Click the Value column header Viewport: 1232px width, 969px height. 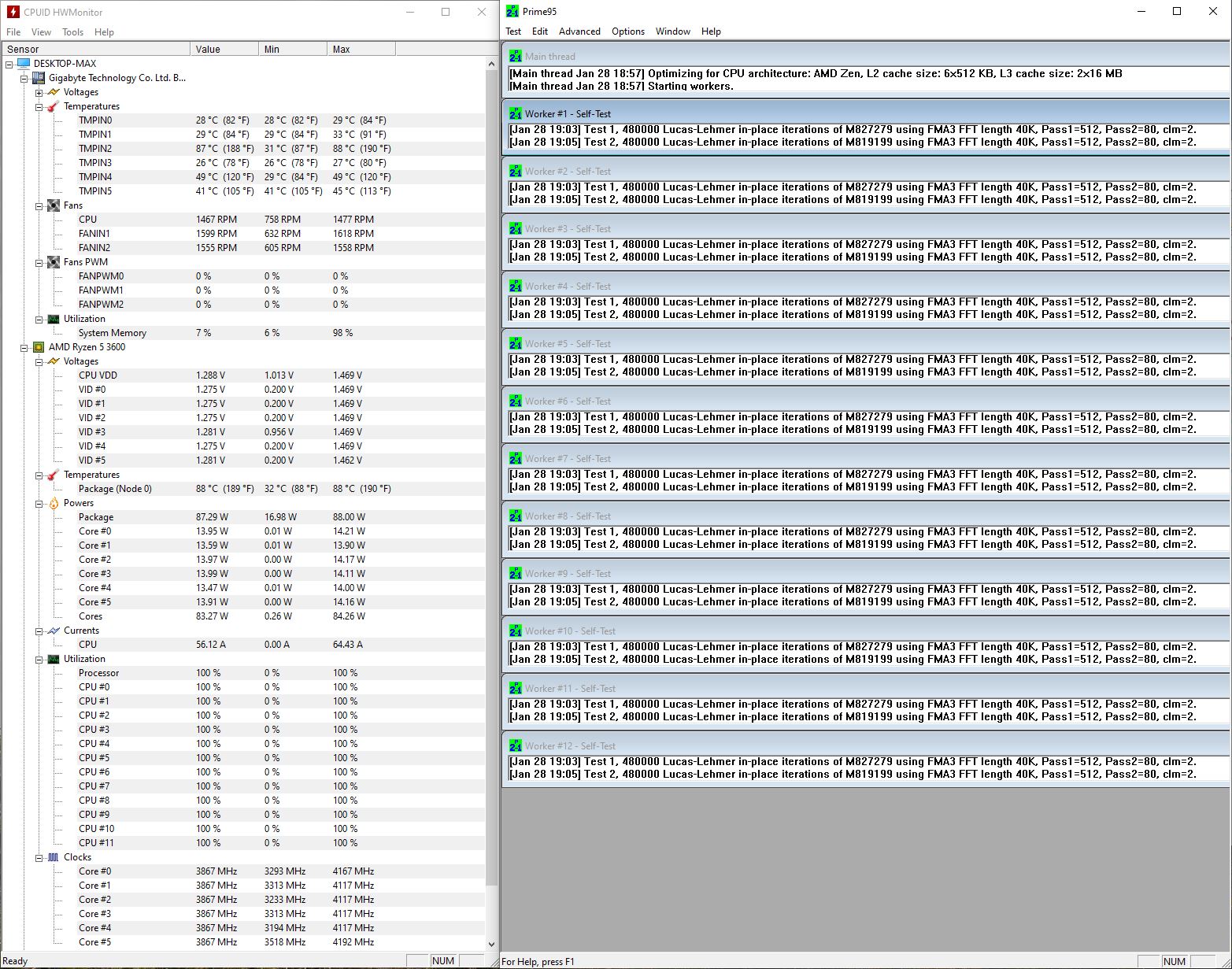224,49
